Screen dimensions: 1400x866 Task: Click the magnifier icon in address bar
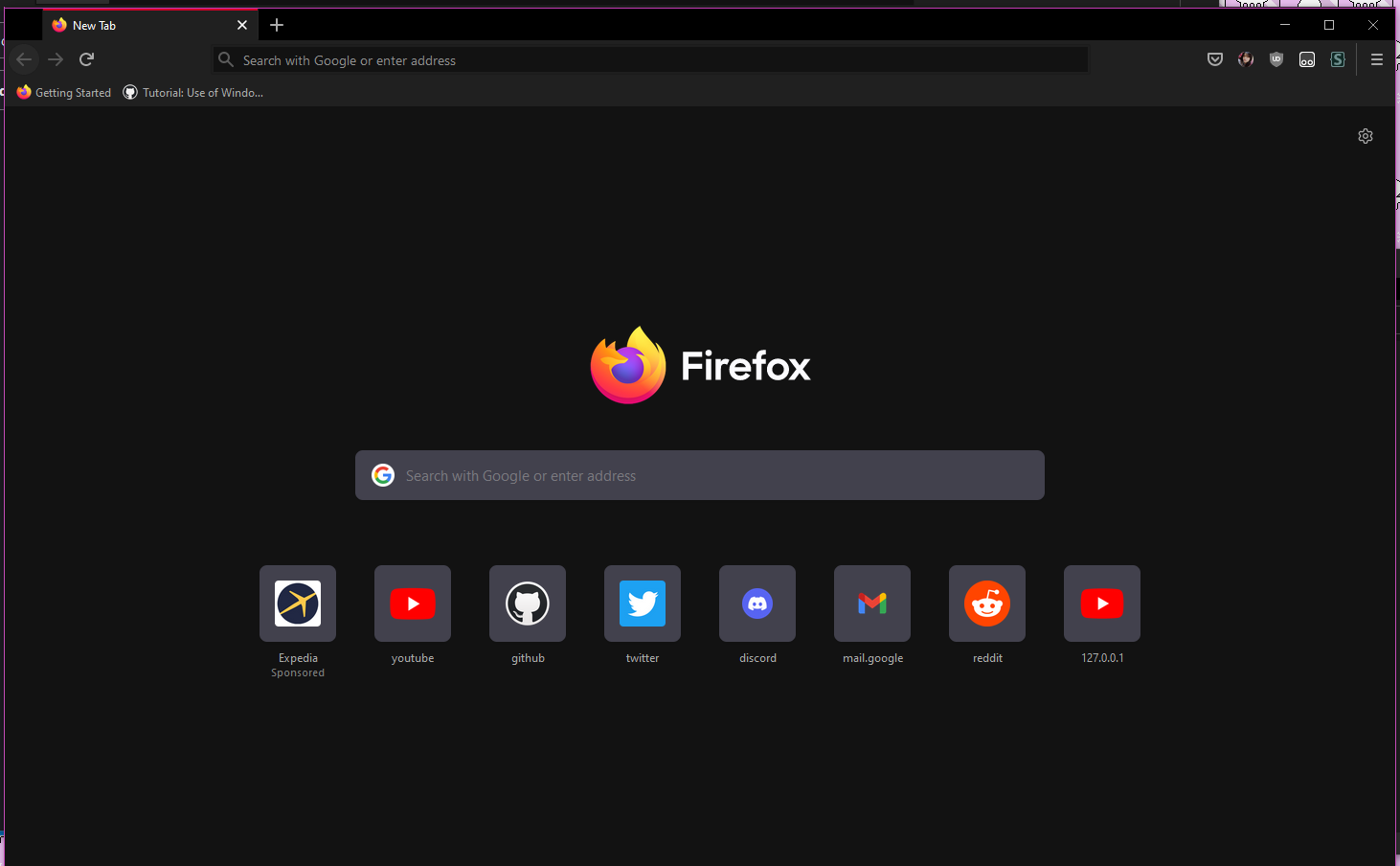226,59
